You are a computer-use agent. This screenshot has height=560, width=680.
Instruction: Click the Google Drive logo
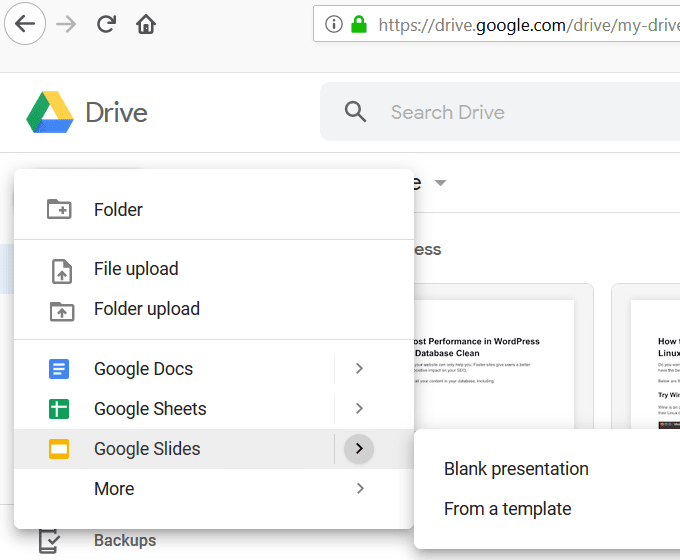coord(50,112)
